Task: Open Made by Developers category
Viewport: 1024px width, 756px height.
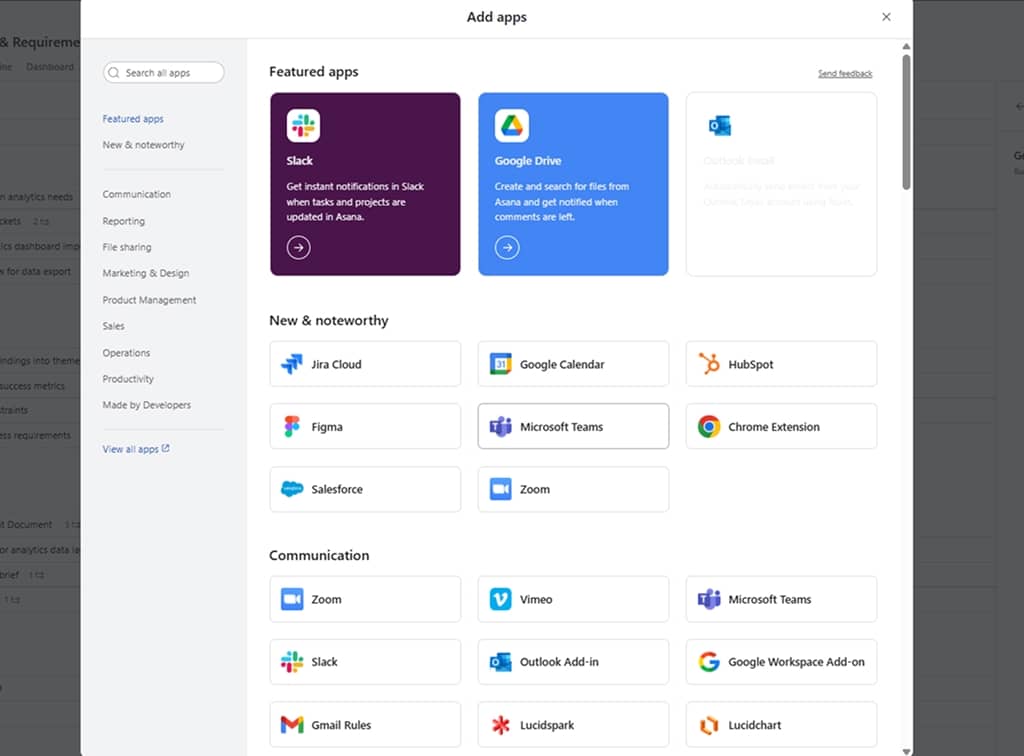Action: point(146,405)
